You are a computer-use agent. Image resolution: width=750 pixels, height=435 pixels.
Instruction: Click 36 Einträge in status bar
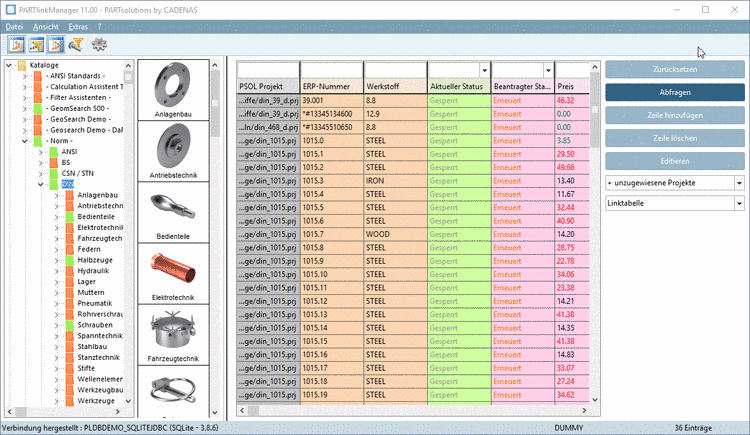point(693,428)
